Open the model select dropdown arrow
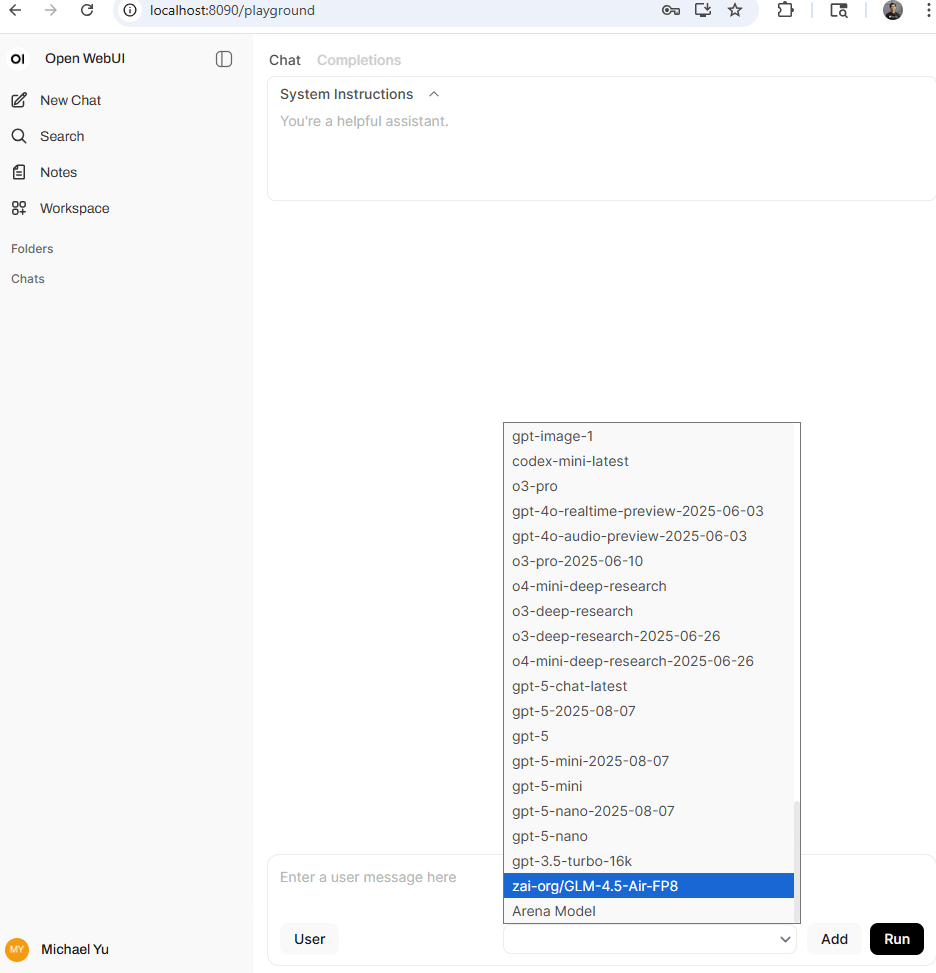This screenshot has width=936, height=973. (x=785, y=939)
